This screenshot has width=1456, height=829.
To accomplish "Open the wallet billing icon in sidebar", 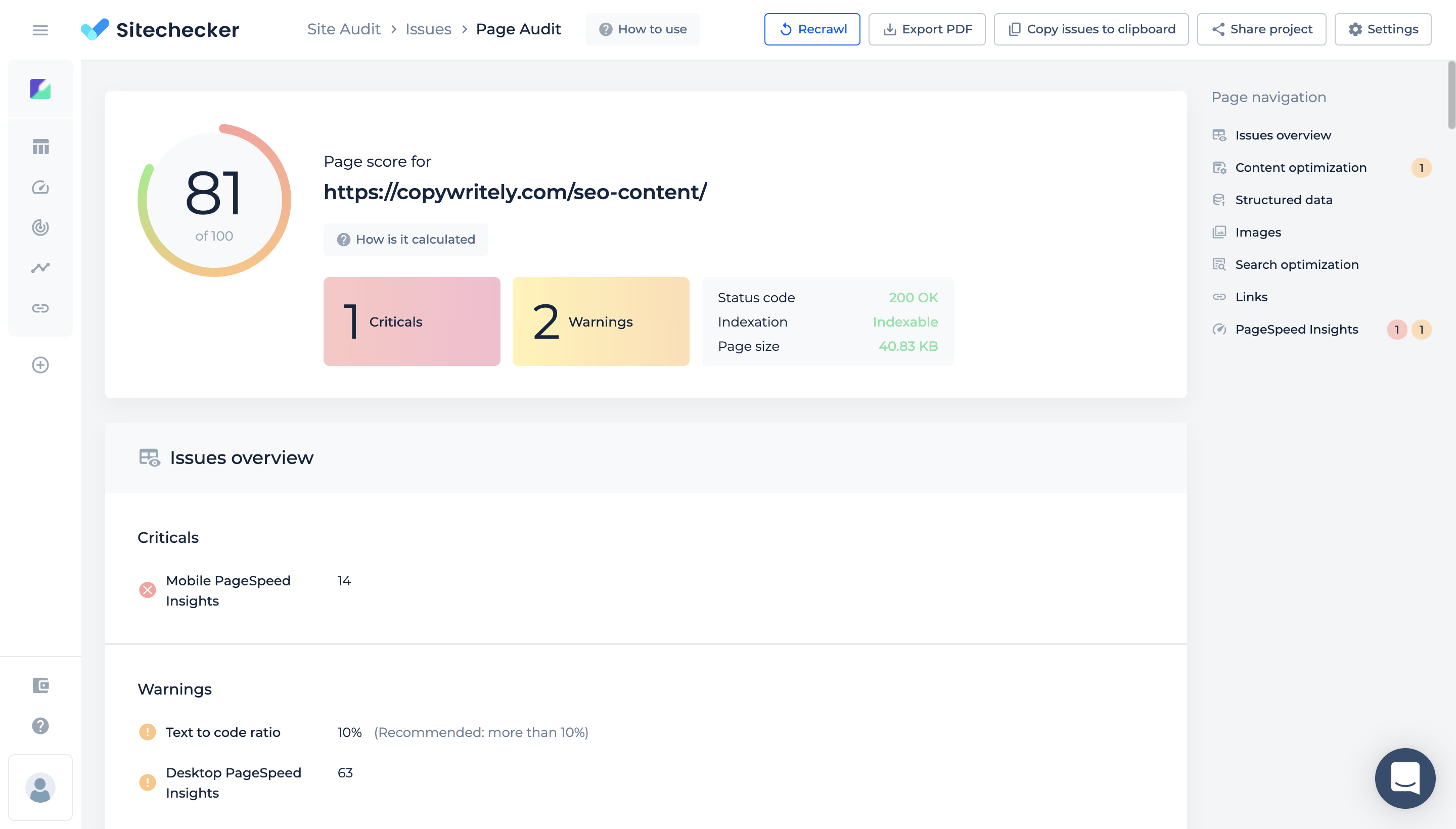I will point(40,685).
